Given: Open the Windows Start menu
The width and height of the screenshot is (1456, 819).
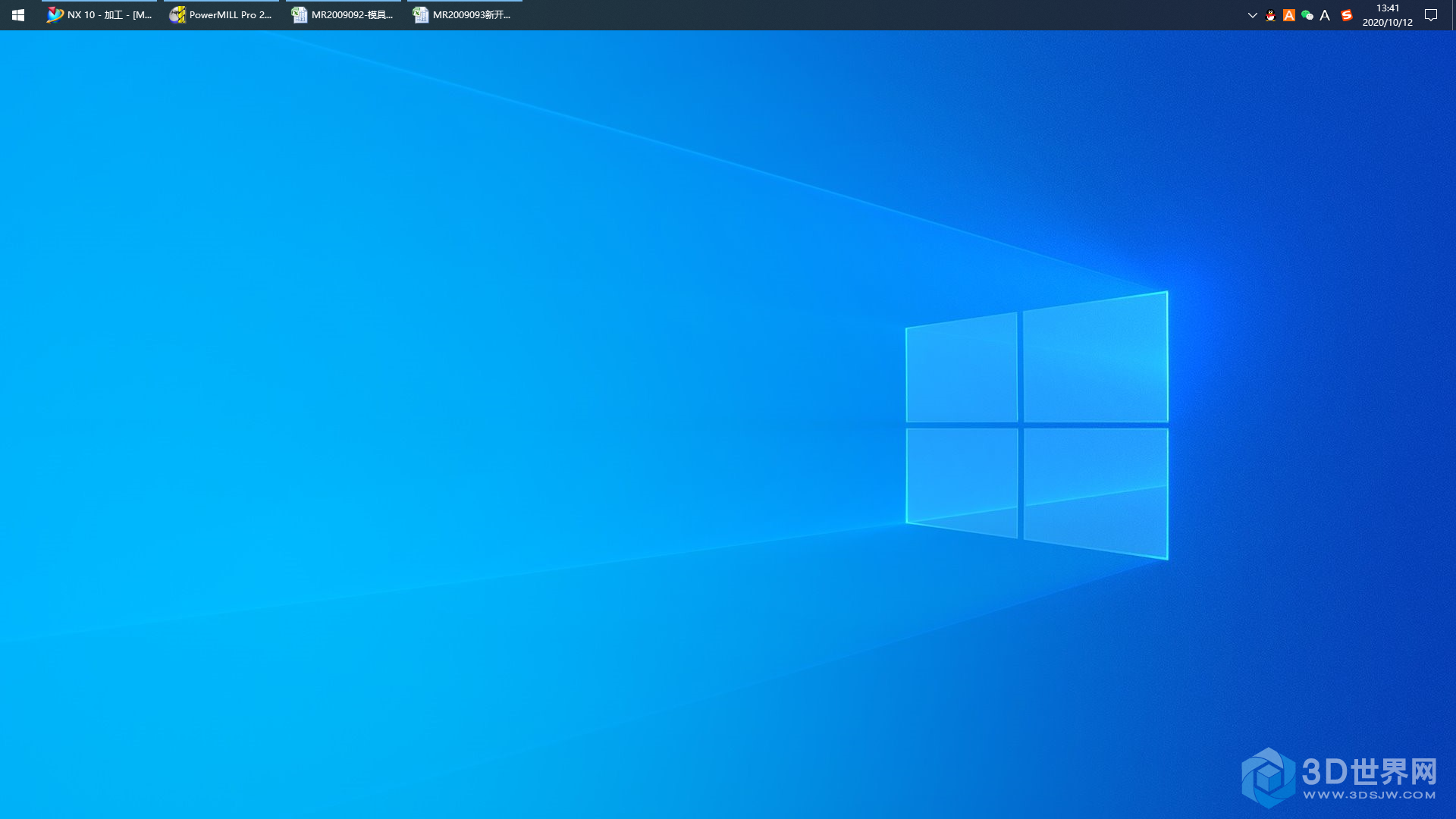Looking at the screenshot, I should pyautogui.click(x=18, y=15).
